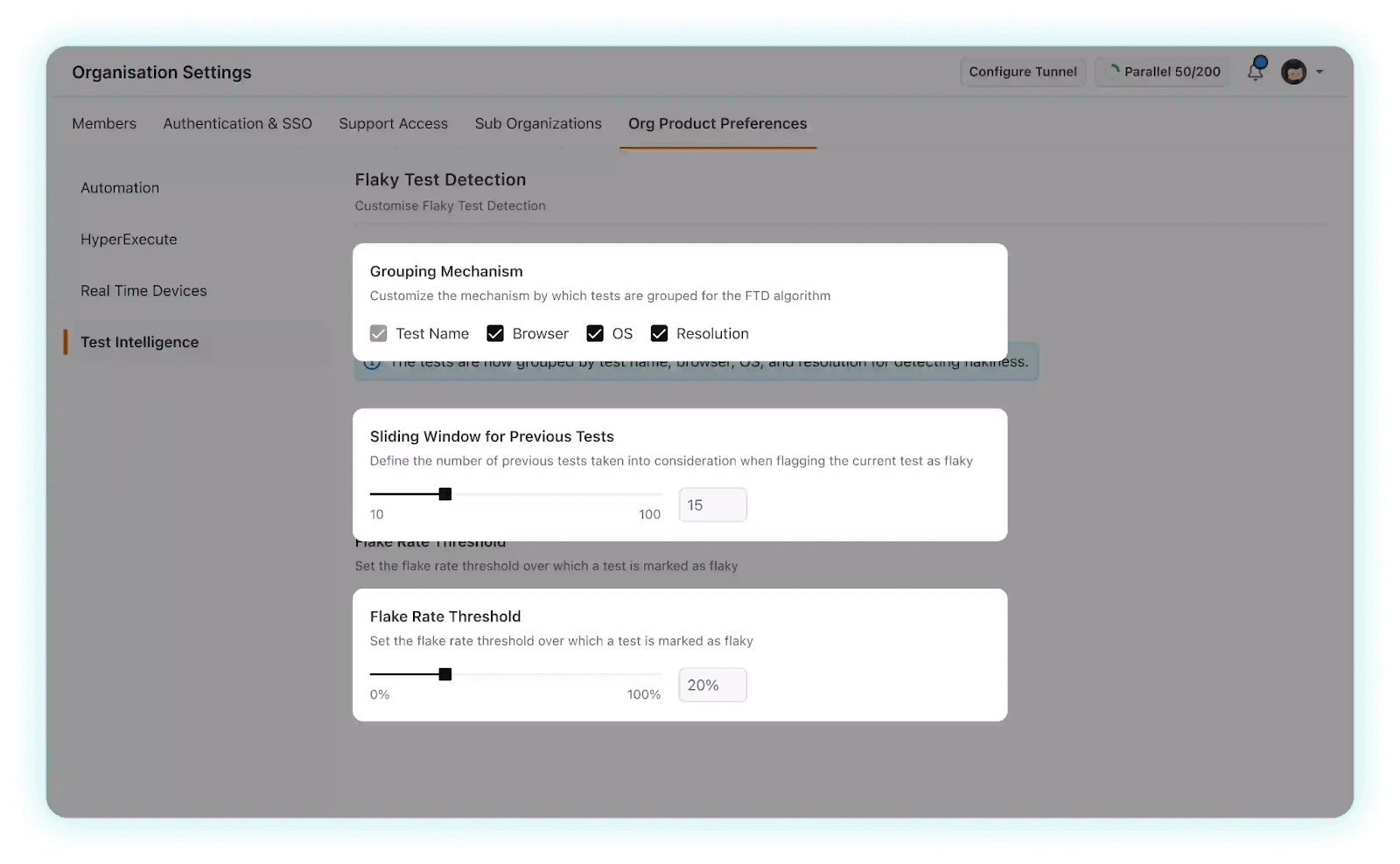Viewport: 1400px width, 864px height.
Task: Toggle the Test Name checkbox
Action: (x=378, y=333)
